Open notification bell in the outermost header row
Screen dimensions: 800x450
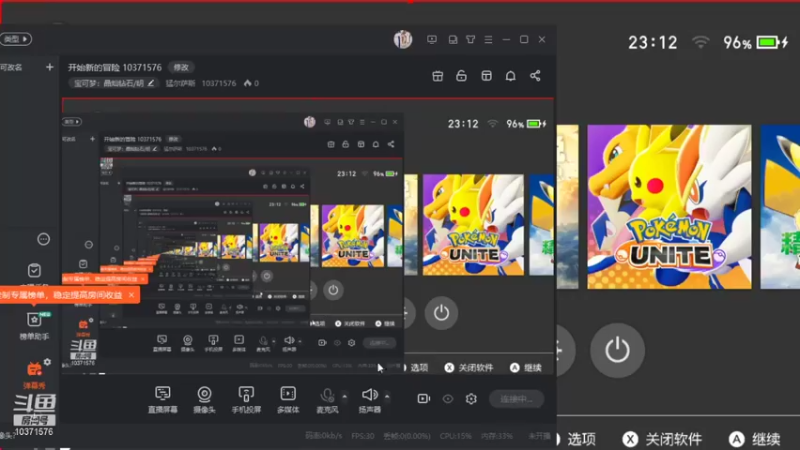510,76
